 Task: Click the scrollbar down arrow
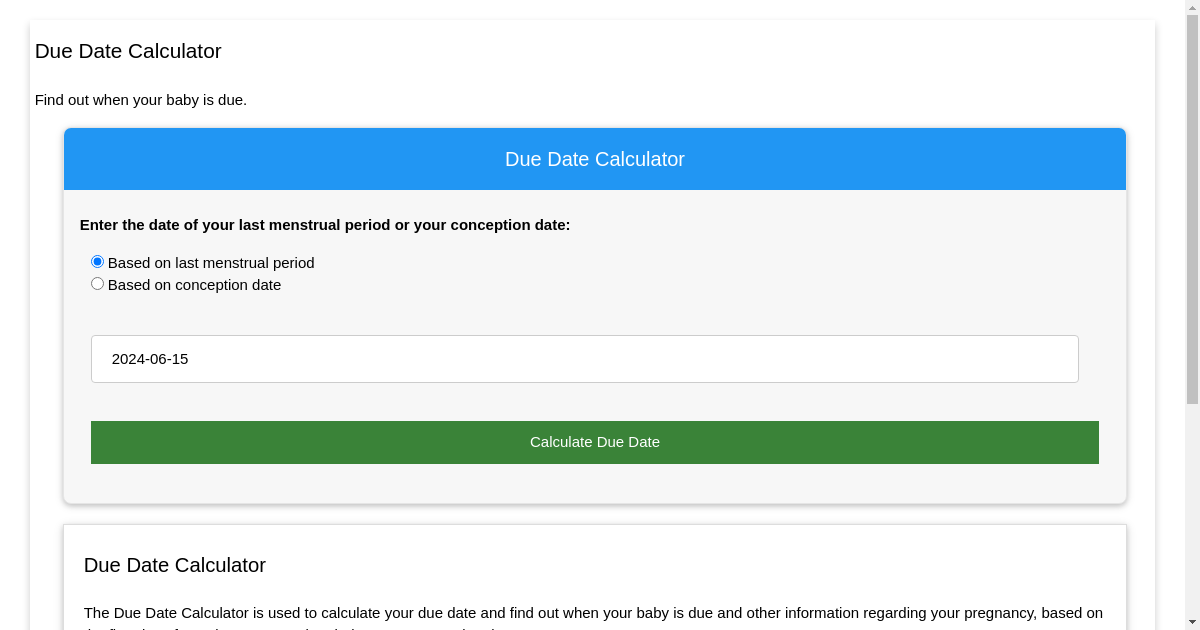pos(1191,621)
